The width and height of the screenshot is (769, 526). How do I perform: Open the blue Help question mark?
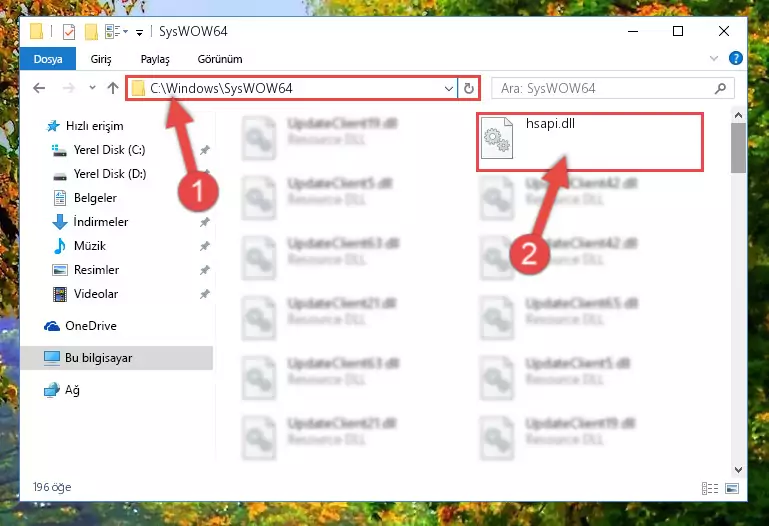(735, 58)
